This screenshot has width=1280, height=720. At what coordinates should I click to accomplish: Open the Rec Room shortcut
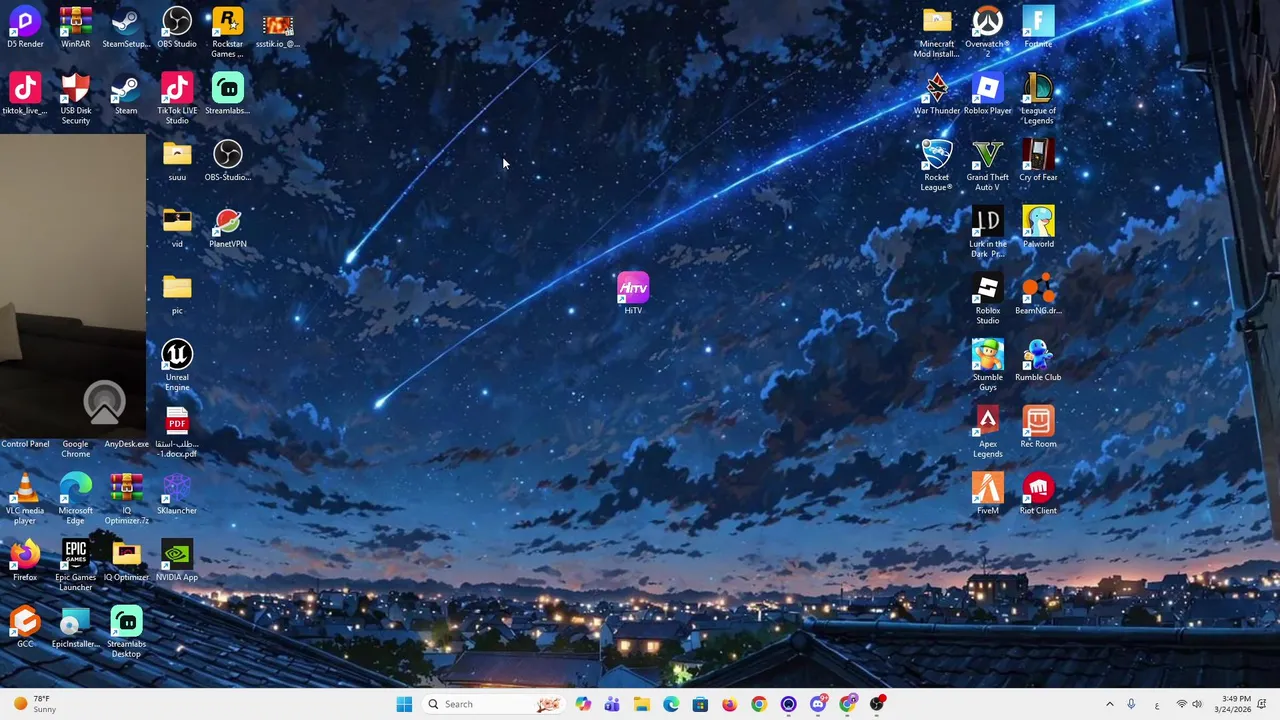1038,428
